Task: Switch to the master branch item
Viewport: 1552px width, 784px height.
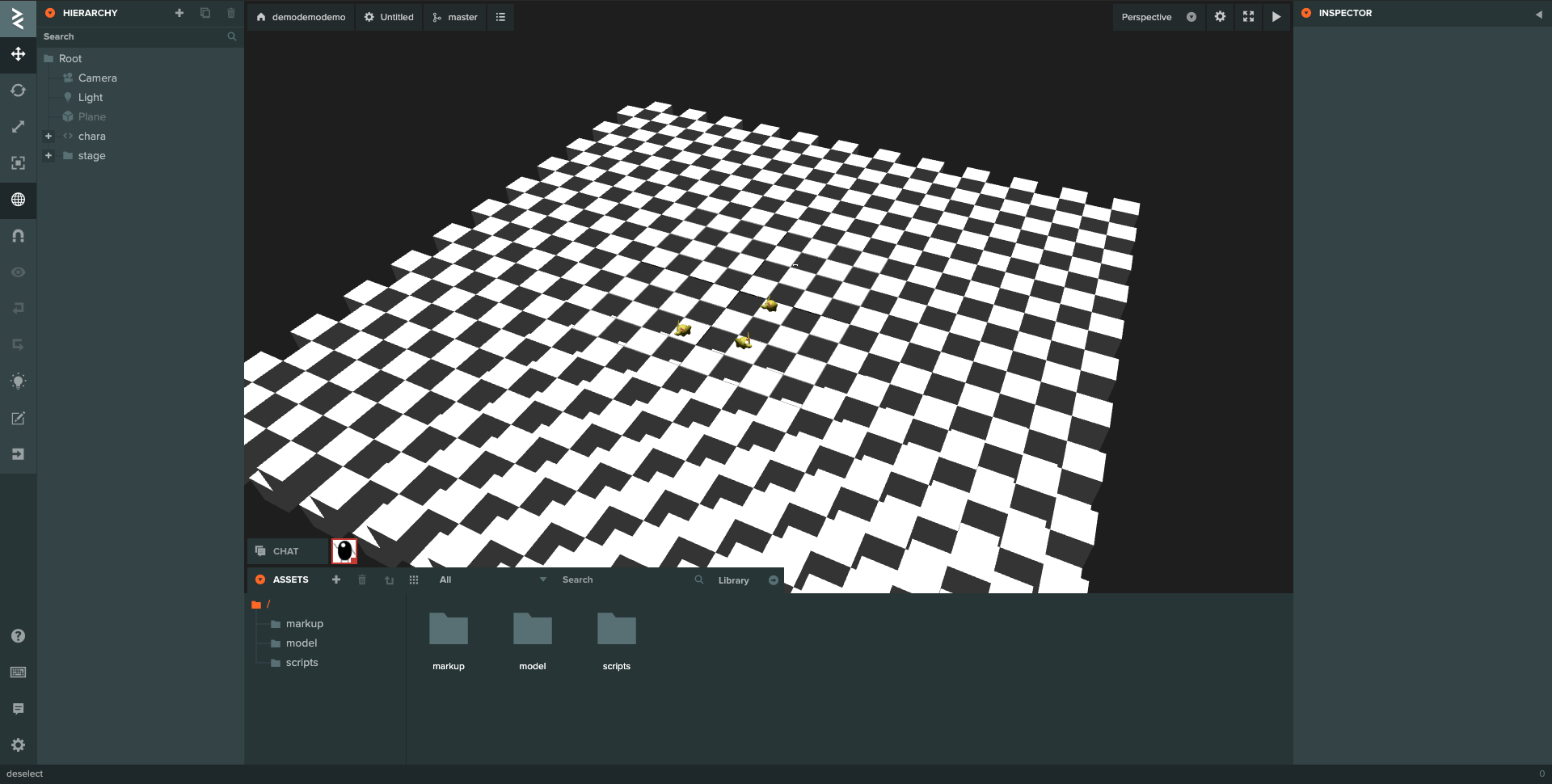Action: coord(454,16)
